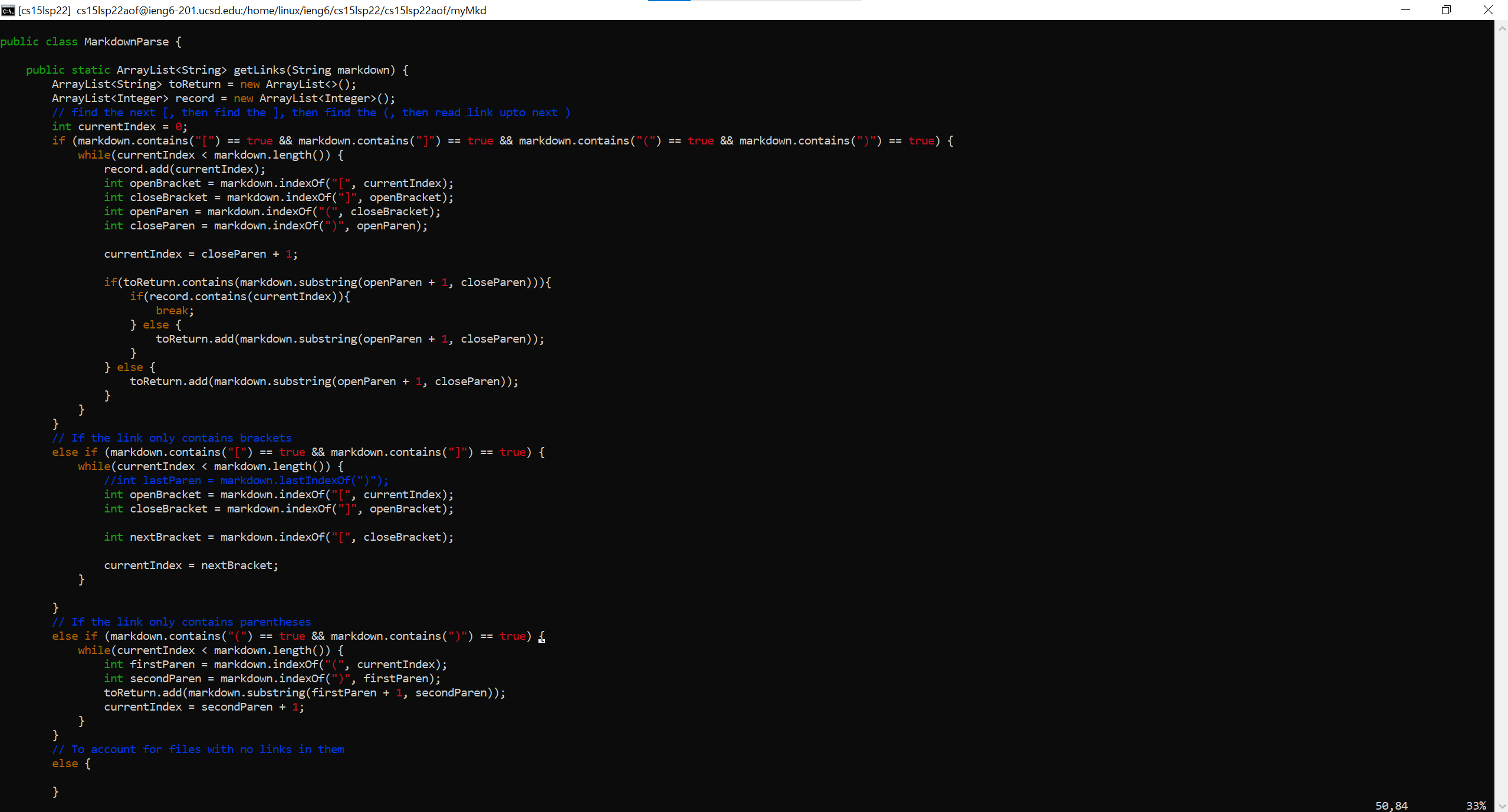
Task: Click on 'MarkdownParse' class name
Action: tap(126, 42)
